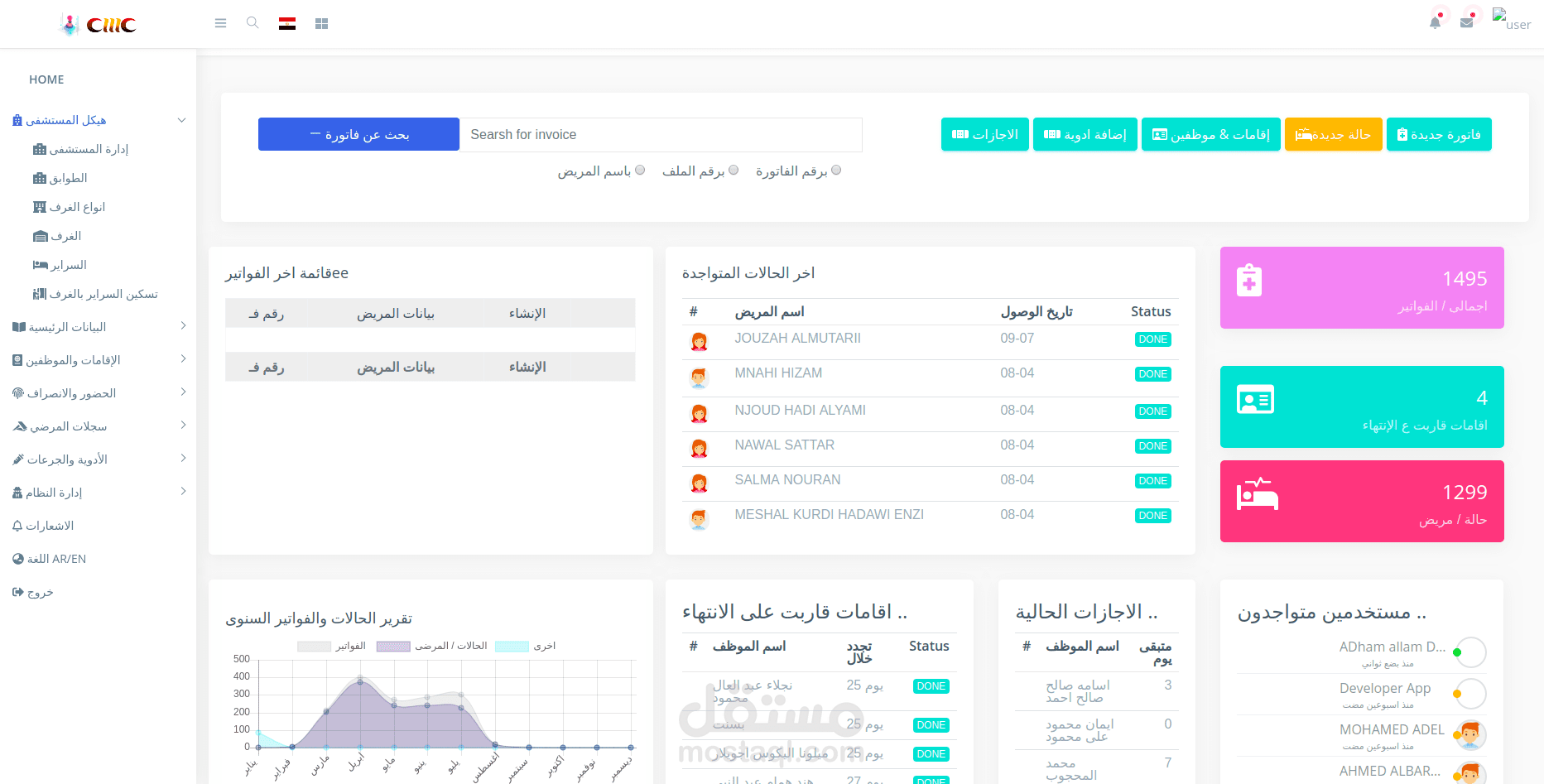Switch language via Egypt flag icon
This screenshot has height=784, width=1544.
[287, 23]
